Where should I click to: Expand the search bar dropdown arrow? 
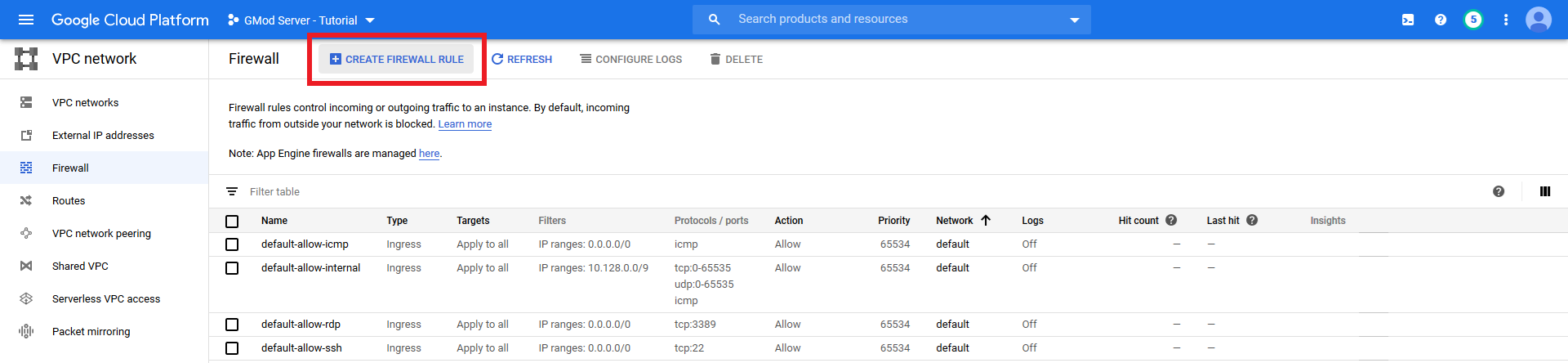pyautogui.click(x=1075, y=20)
